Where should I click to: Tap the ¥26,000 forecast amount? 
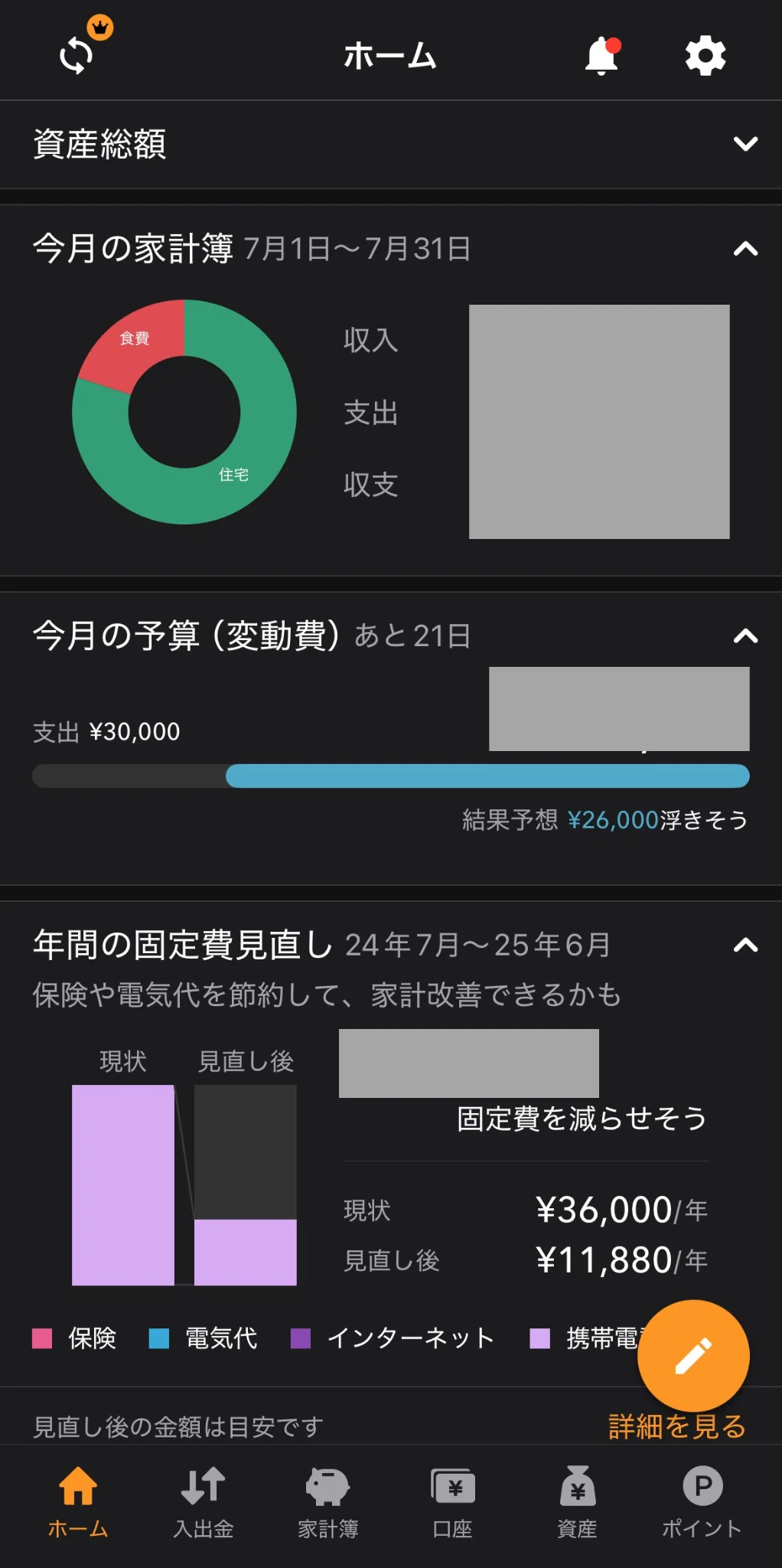613,820
